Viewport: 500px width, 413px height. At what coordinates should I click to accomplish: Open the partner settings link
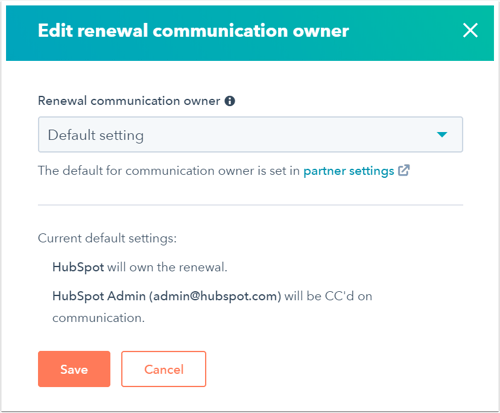click(x=348, y=171)
